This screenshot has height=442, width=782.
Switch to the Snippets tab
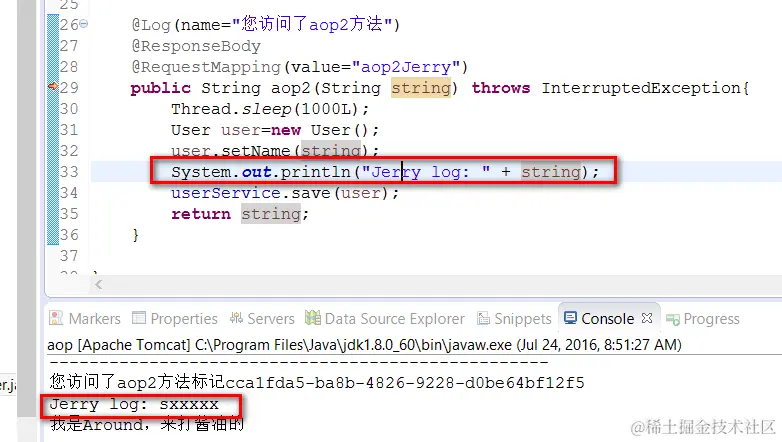[514, 318]
